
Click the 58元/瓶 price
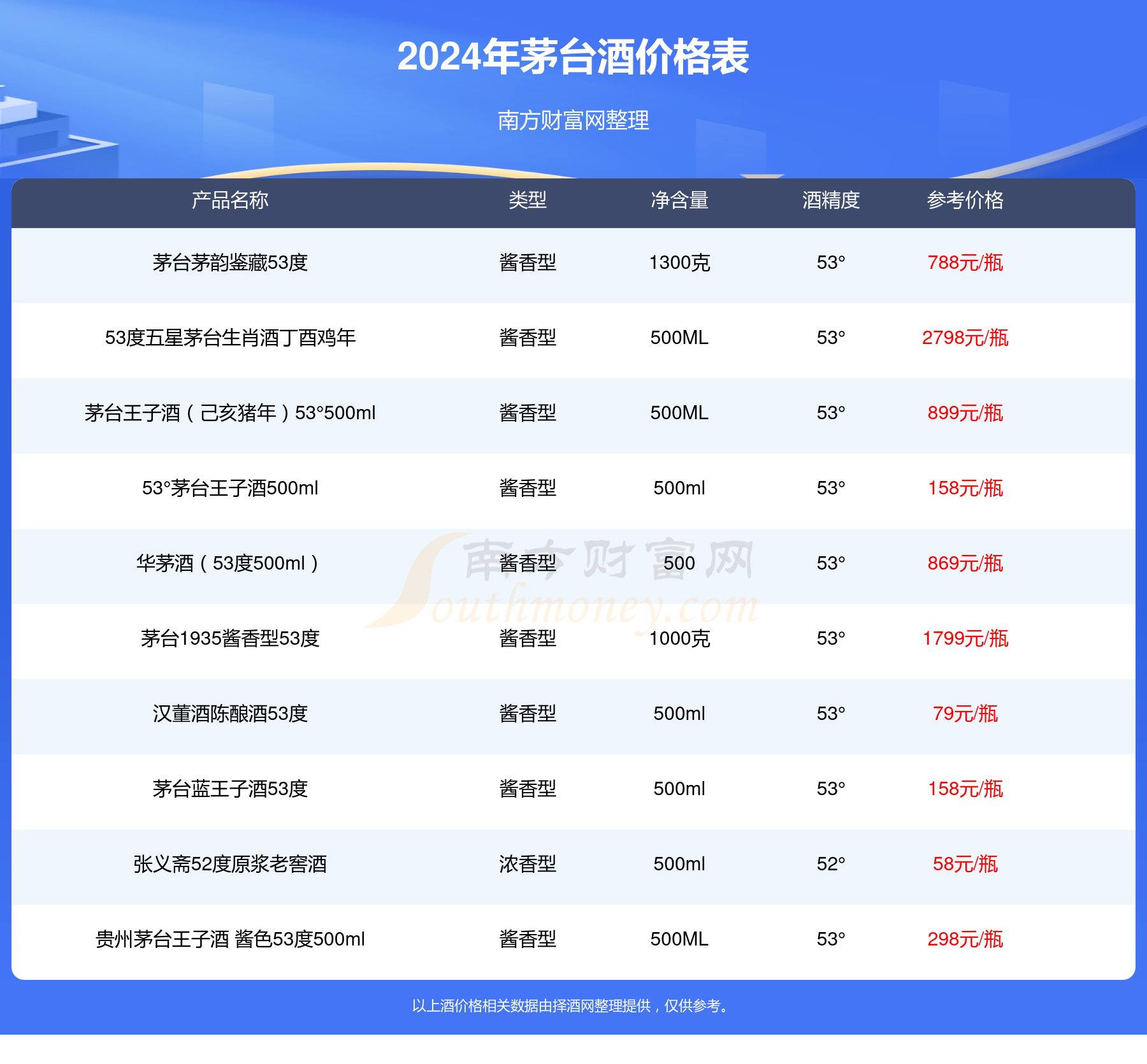pos(965,864)
